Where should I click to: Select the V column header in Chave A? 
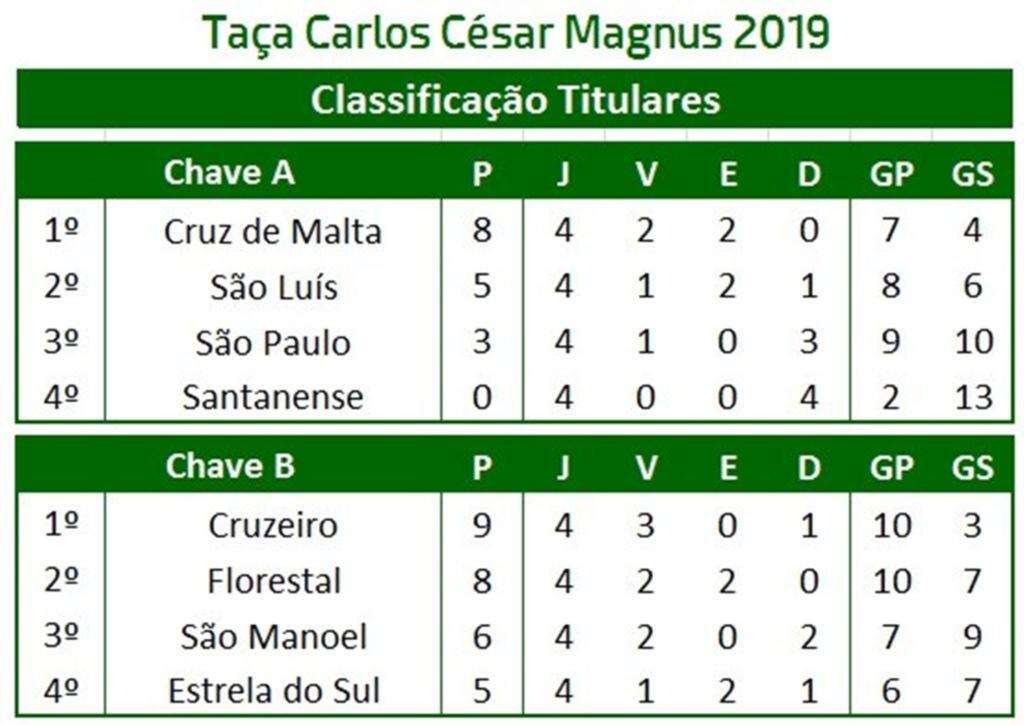(x=646, y=174)
